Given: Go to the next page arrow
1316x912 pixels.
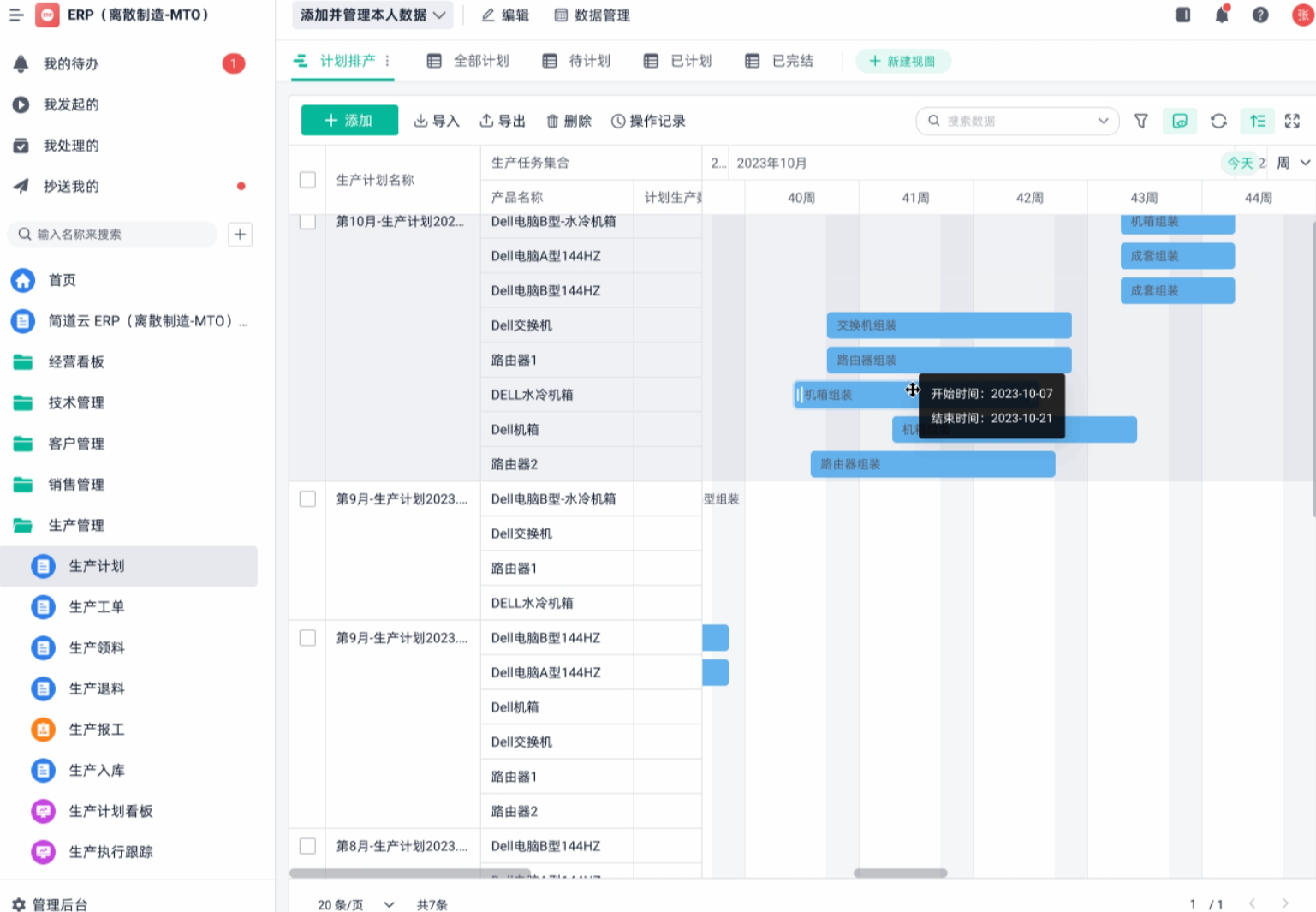Looking at the screenshot, I should click(1285, 903).
